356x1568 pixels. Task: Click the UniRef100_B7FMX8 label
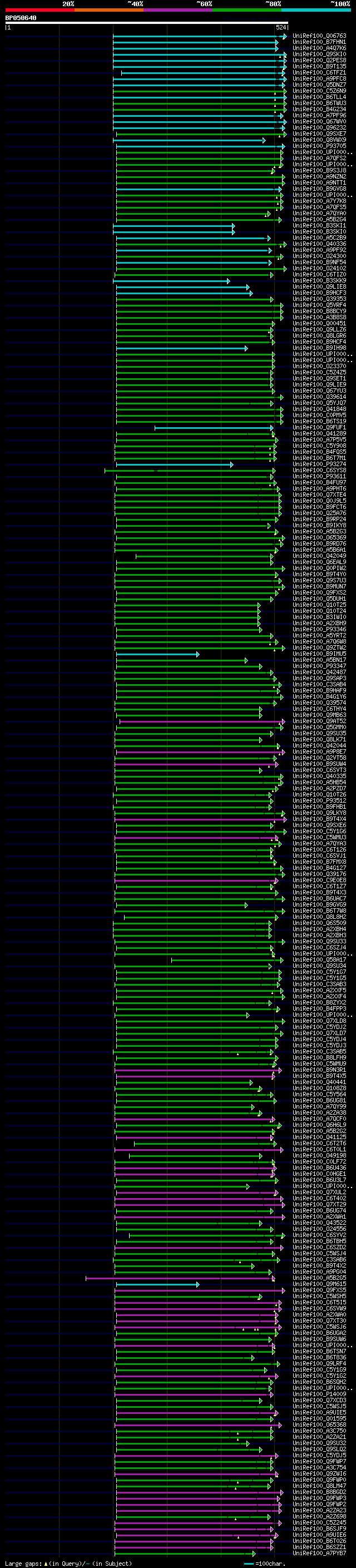(319, 863)
